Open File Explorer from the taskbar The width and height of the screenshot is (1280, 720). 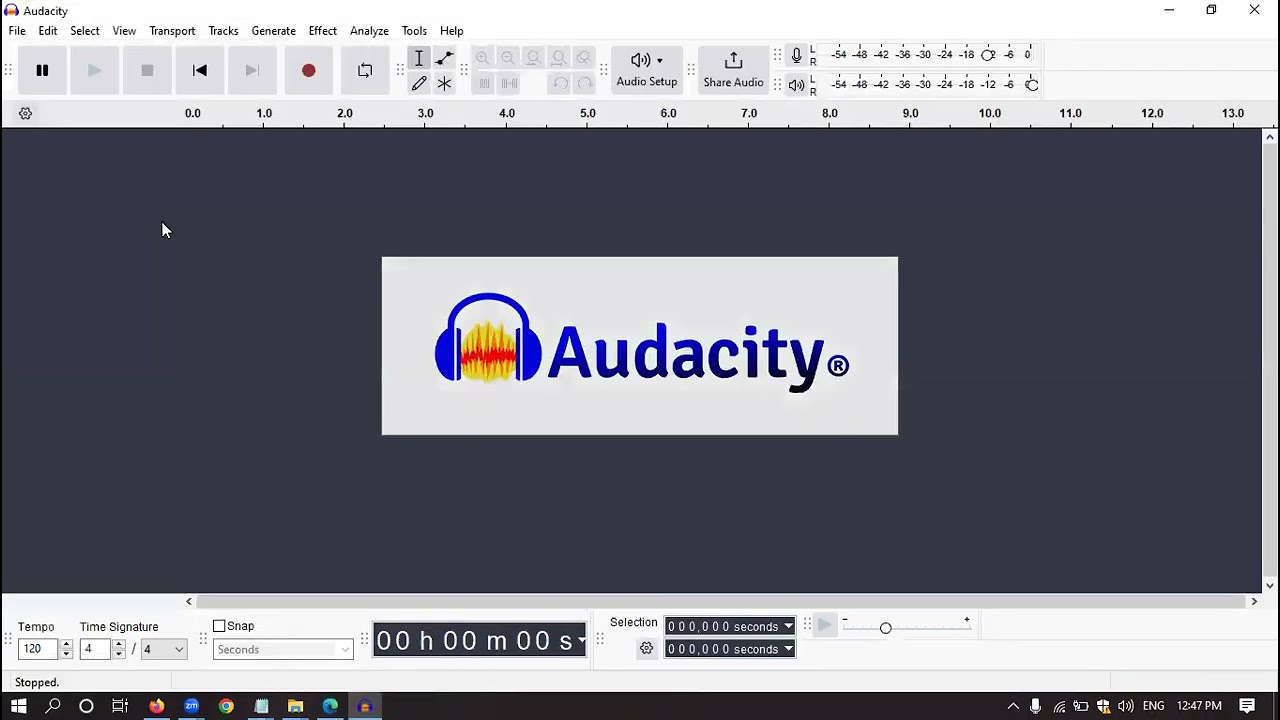[295, 706]
